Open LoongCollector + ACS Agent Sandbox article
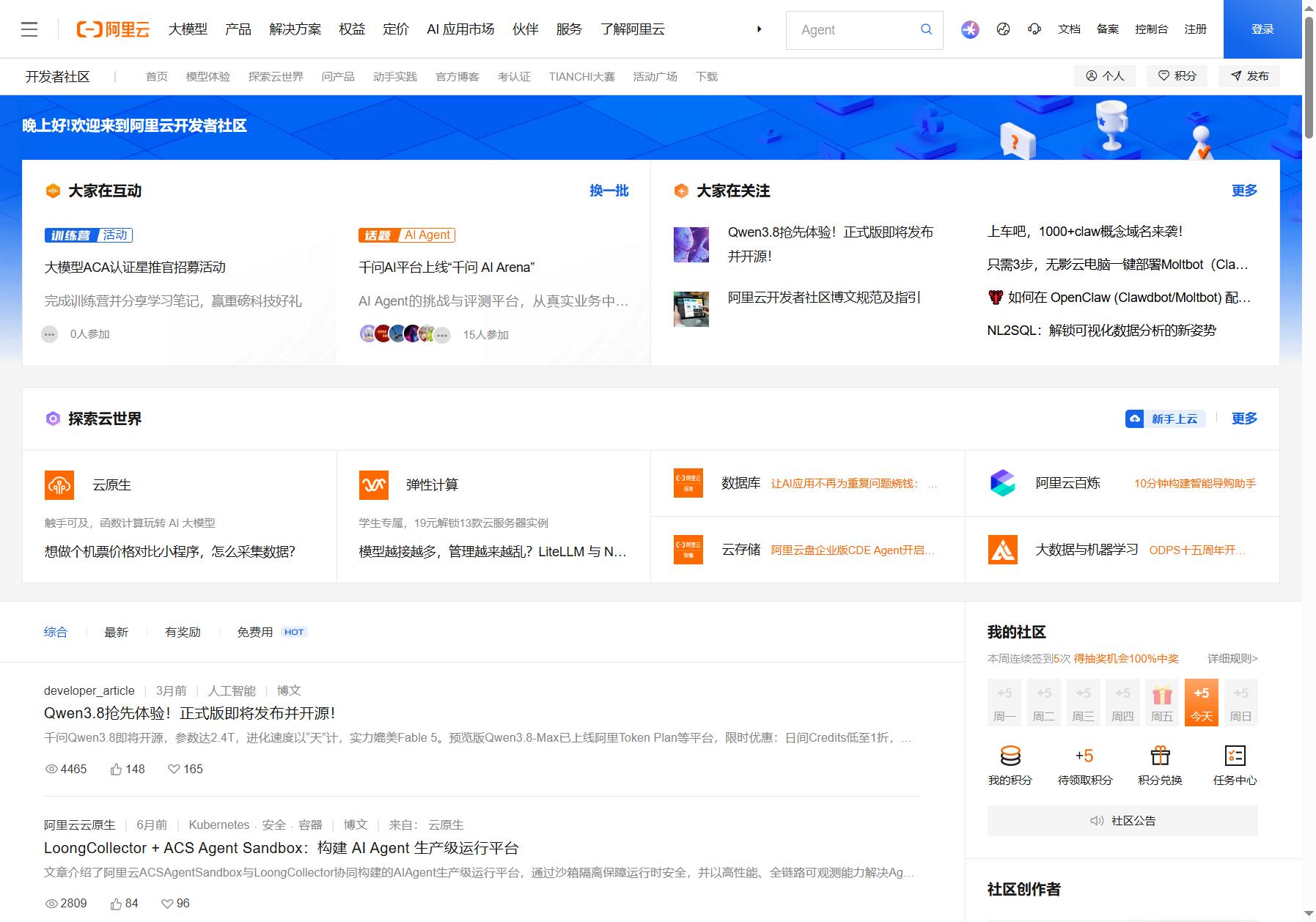Image resolution: width=1316 pixels, height=922 pixels. pos(282,848)
